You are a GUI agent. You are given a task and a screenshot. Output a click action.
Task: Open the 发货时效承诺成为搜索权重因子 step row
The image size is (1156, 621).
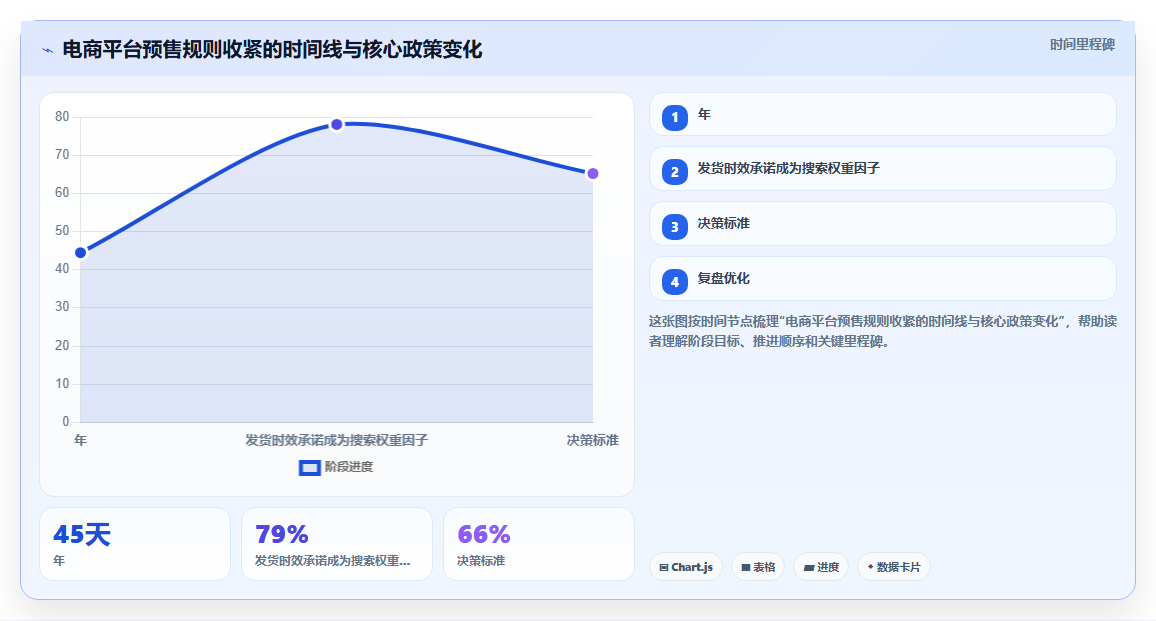tap(882, 169)
